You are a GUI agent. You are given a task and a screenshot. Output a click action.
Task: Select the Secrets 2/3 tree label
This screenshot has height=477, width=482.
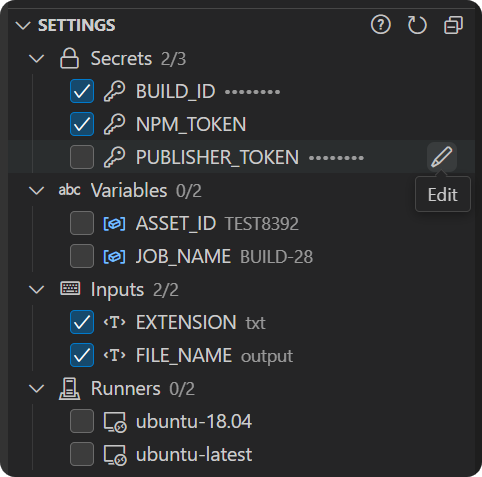138,59
